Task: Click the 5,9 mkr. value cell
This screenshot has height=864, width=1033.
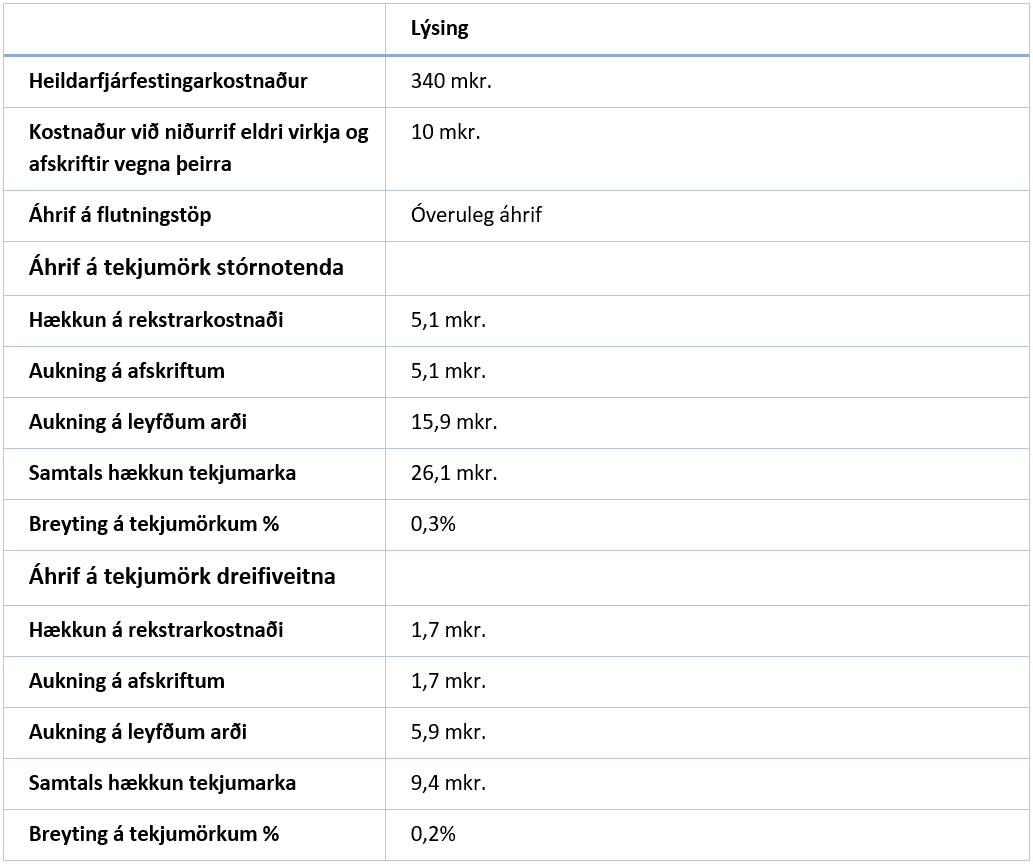Action: coord(448,732)
